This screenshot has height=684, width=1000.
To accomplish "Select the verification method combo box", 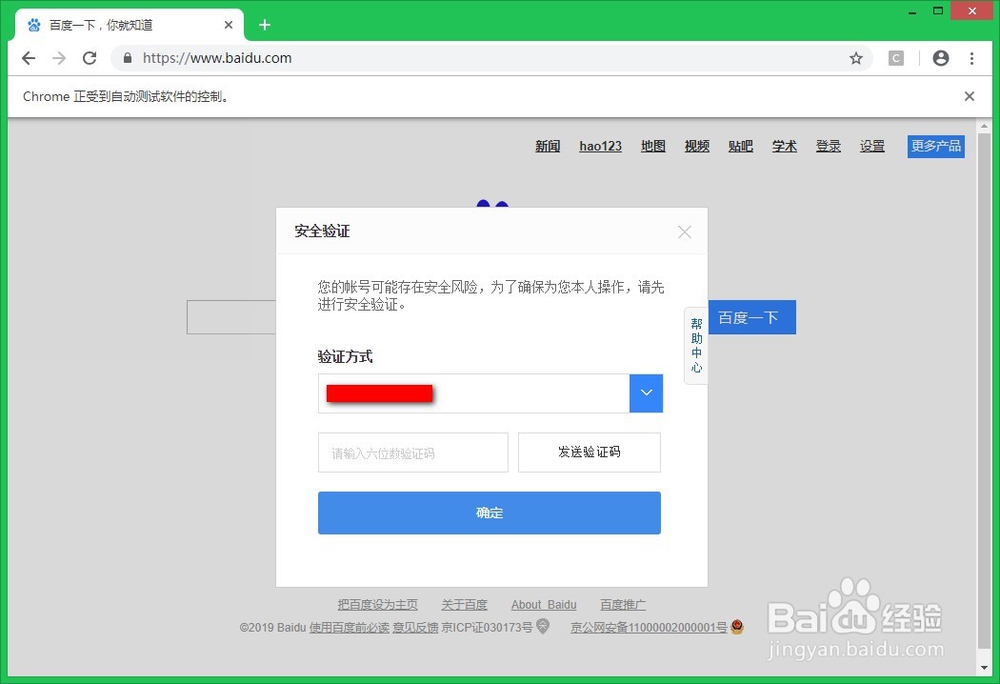I will pyautogui.click(x=490, y=393).
